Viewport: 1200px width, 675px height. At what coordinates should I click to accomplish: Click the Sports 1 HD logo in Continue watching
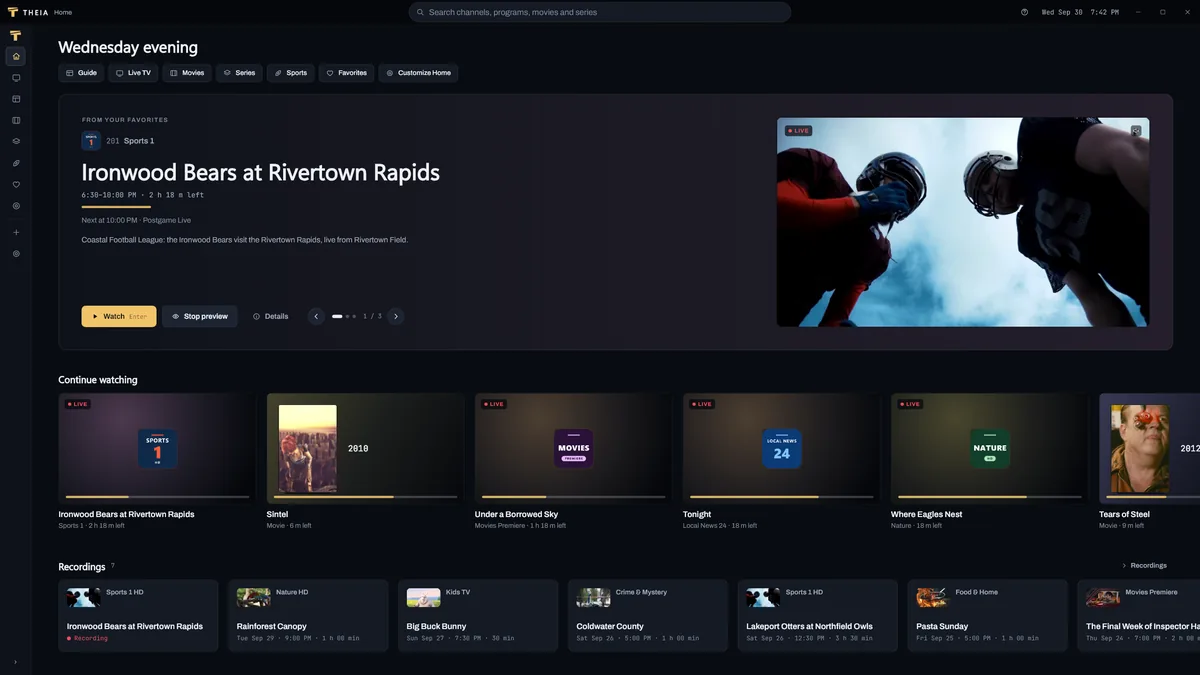tap(157, 449)
